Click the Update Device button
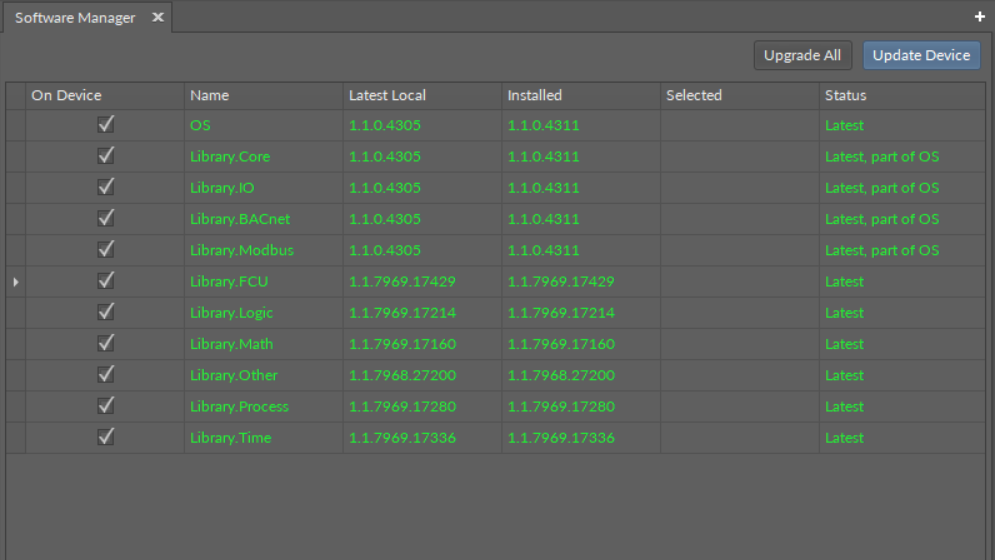This screenshot has height=560, width=995. (921, 56)
